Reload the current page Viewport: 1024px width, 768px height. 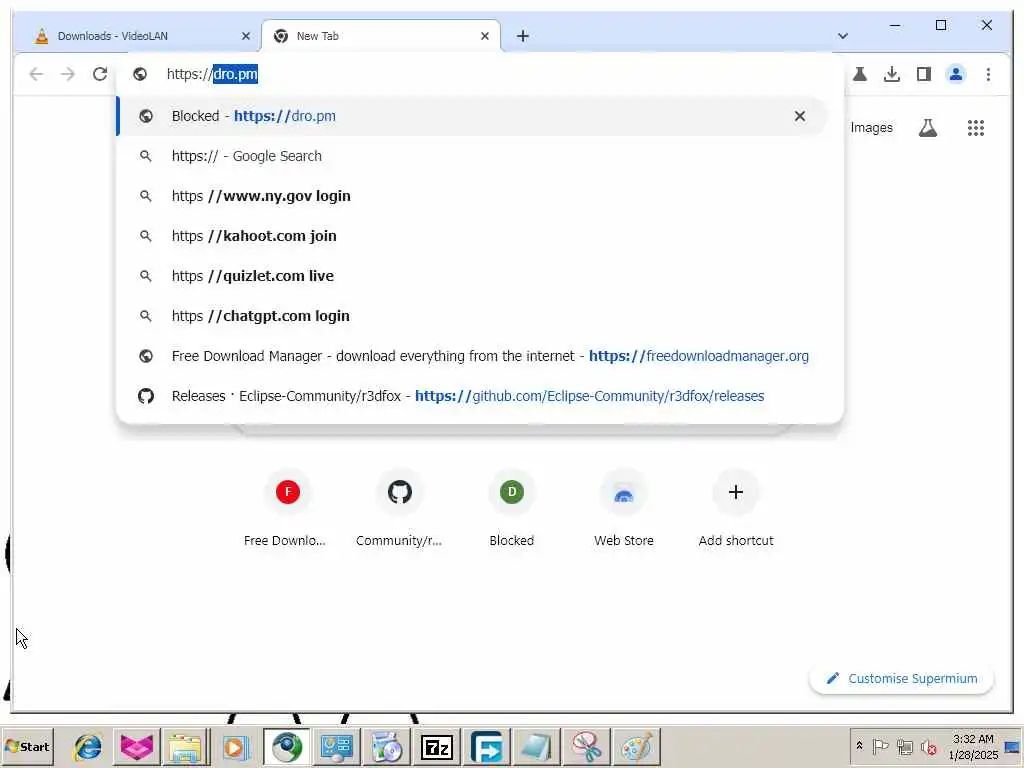100,74
